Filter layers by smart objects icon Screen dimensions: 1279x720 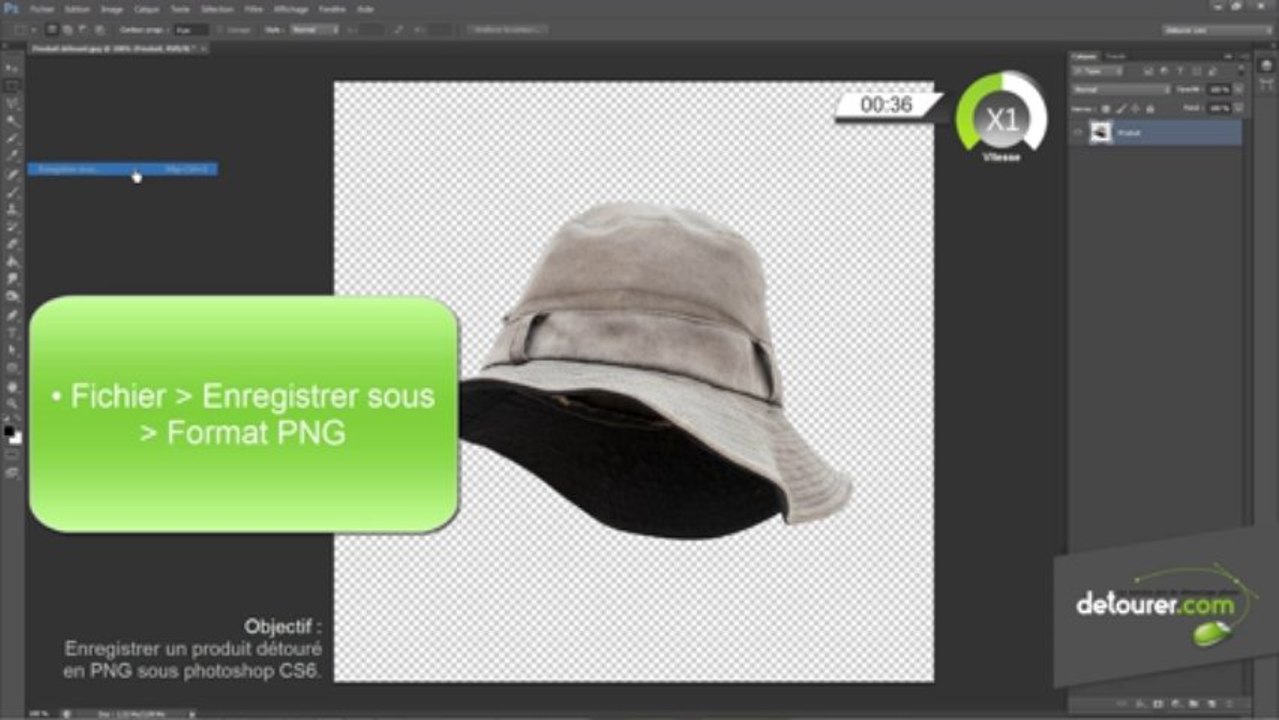click(1212, 71)
